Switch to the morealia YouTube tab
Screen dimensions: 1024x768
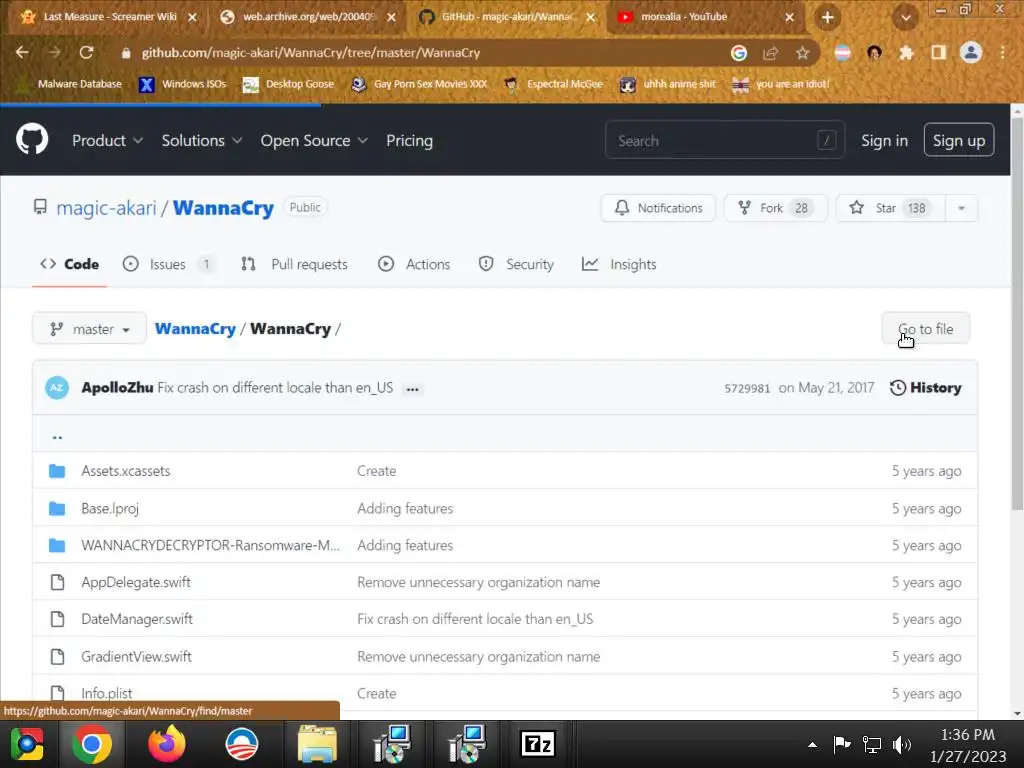click(x=706, y=17)
